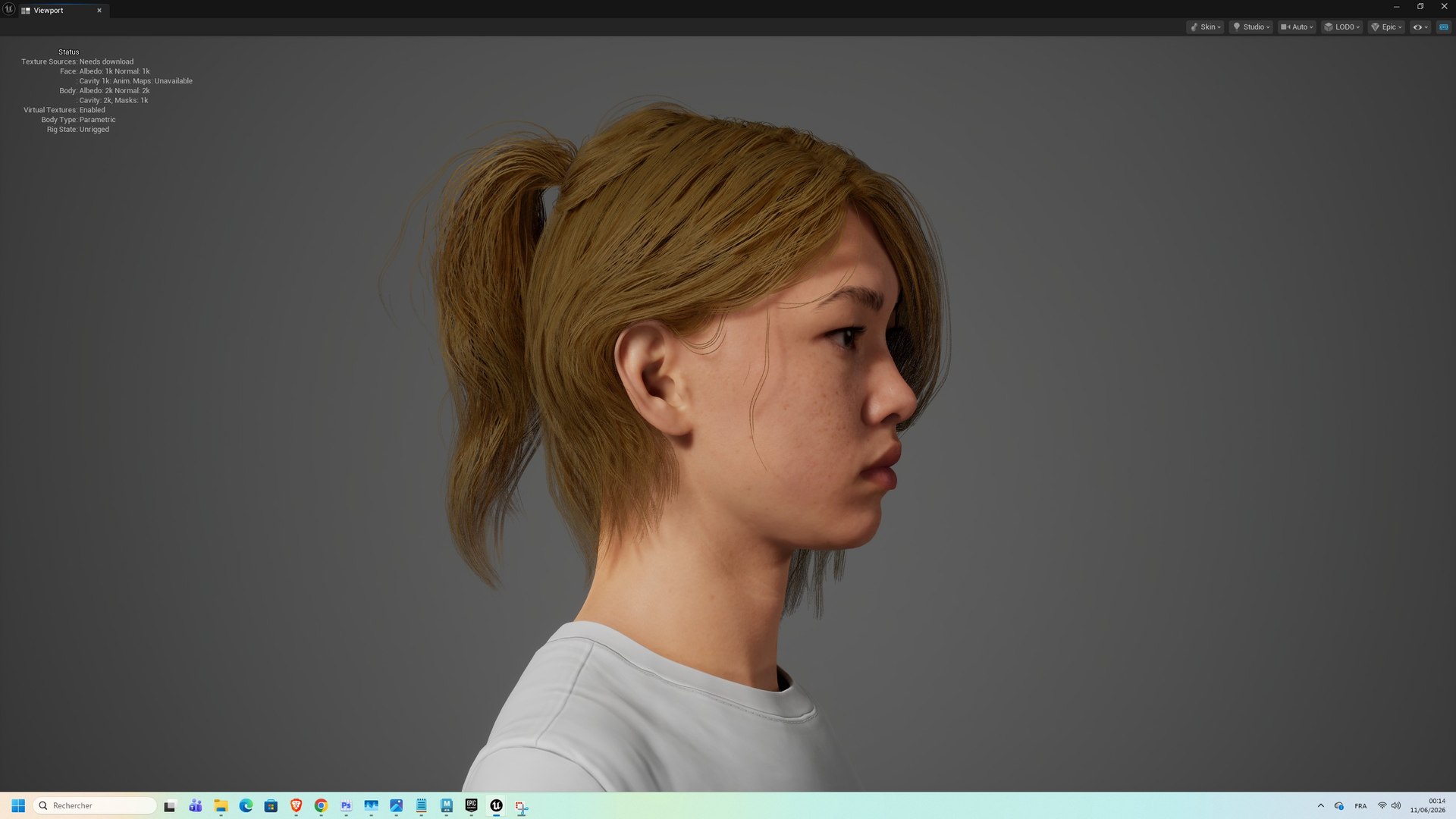Open the Skin view mode dropdown

coord(1205,27)
